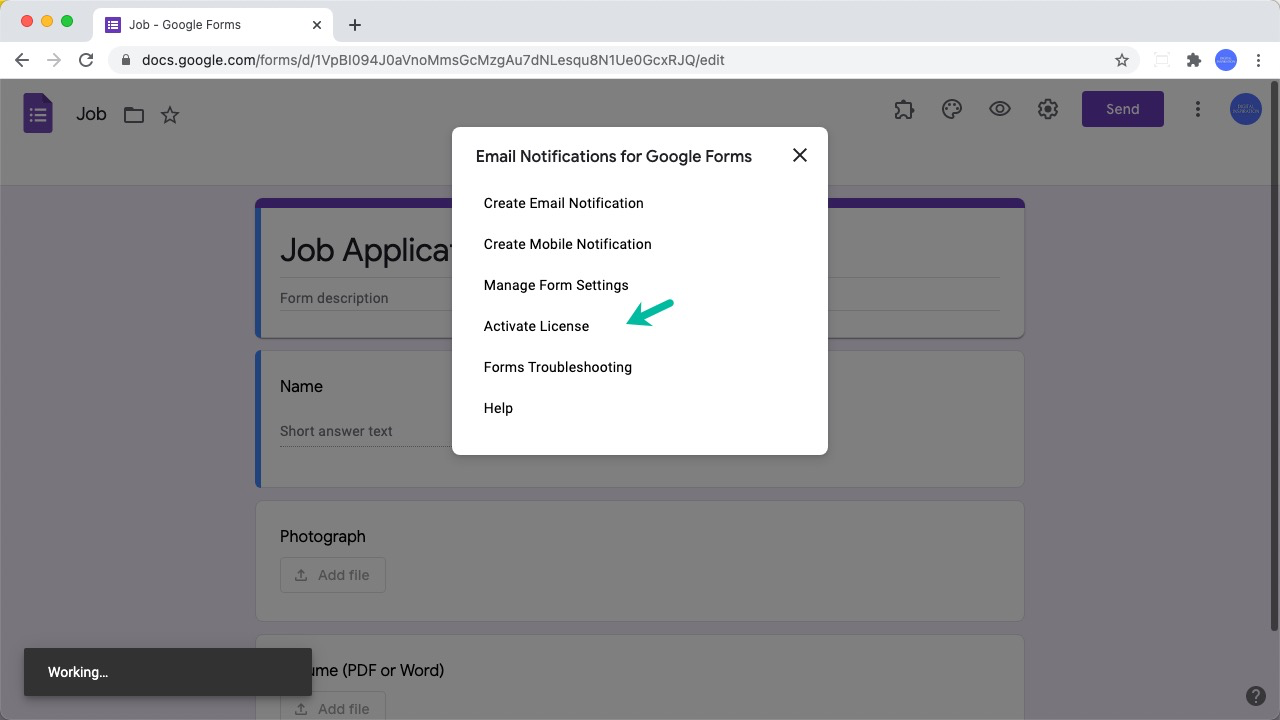Click the Working notification toast
Image resolution: width=1280 pixels, height=720 pixels.
pos(168,672)
